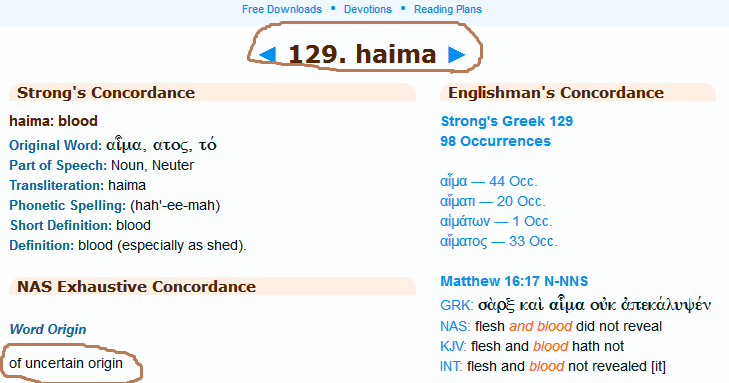Click the KJV: translation label
Image resolution: width=729 pixels, height=383 pixels.
pos(453,346)
